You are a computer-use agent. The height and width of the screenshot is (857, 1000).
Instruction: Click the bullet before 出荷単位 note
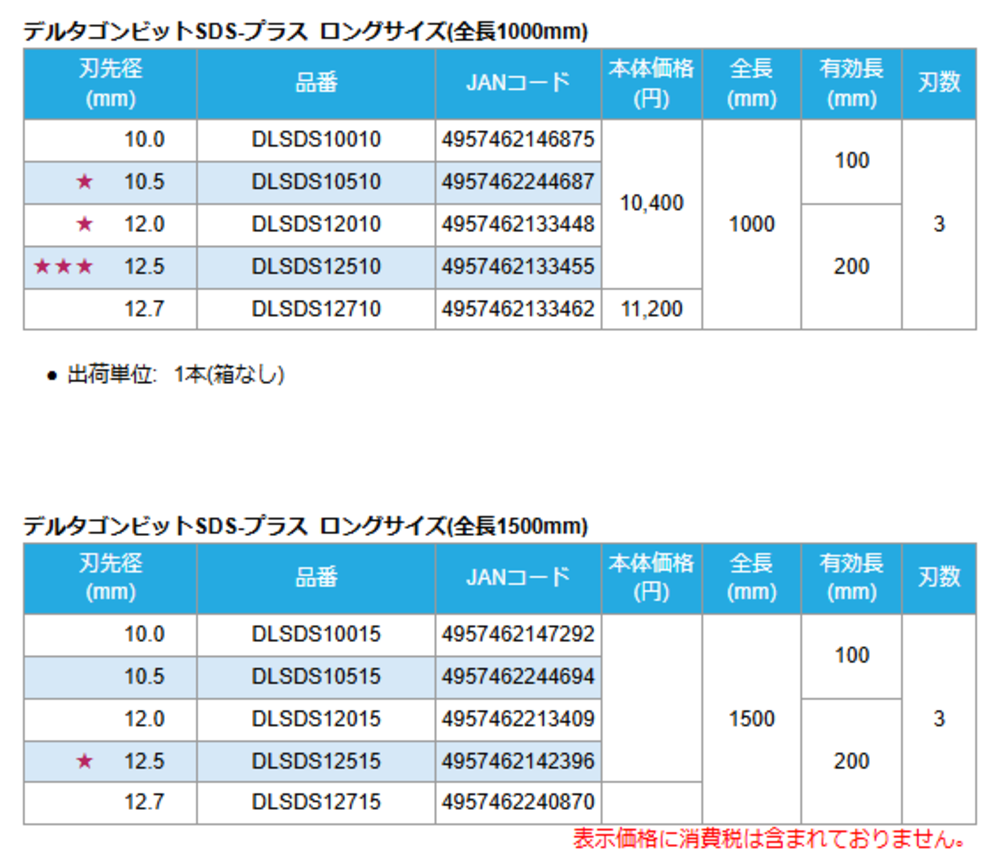click(x=52, y=377)
